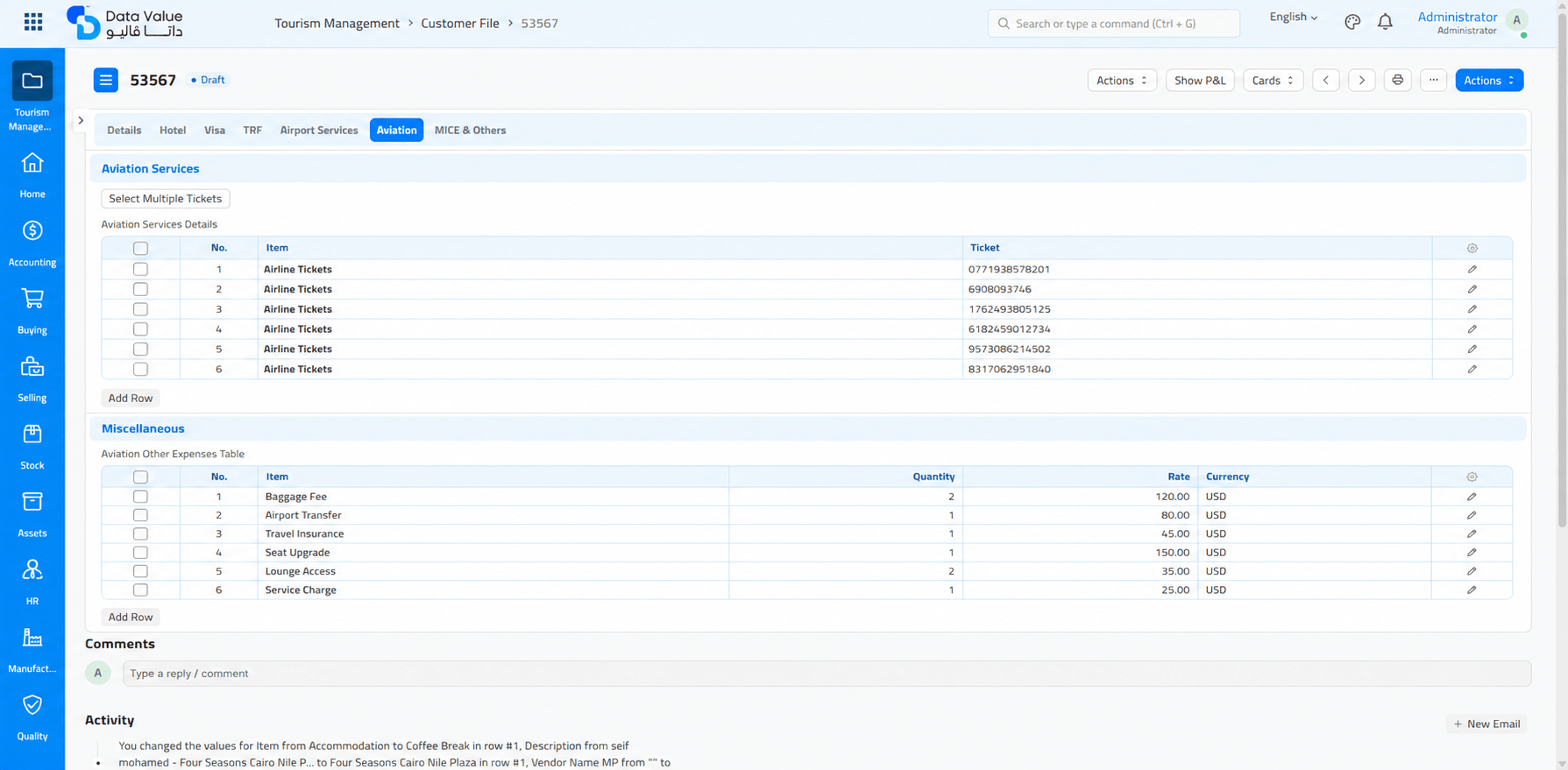The image size is (1568, 770).
Task: Switch to the MICE & Others tab
Action: pos(470,130)
